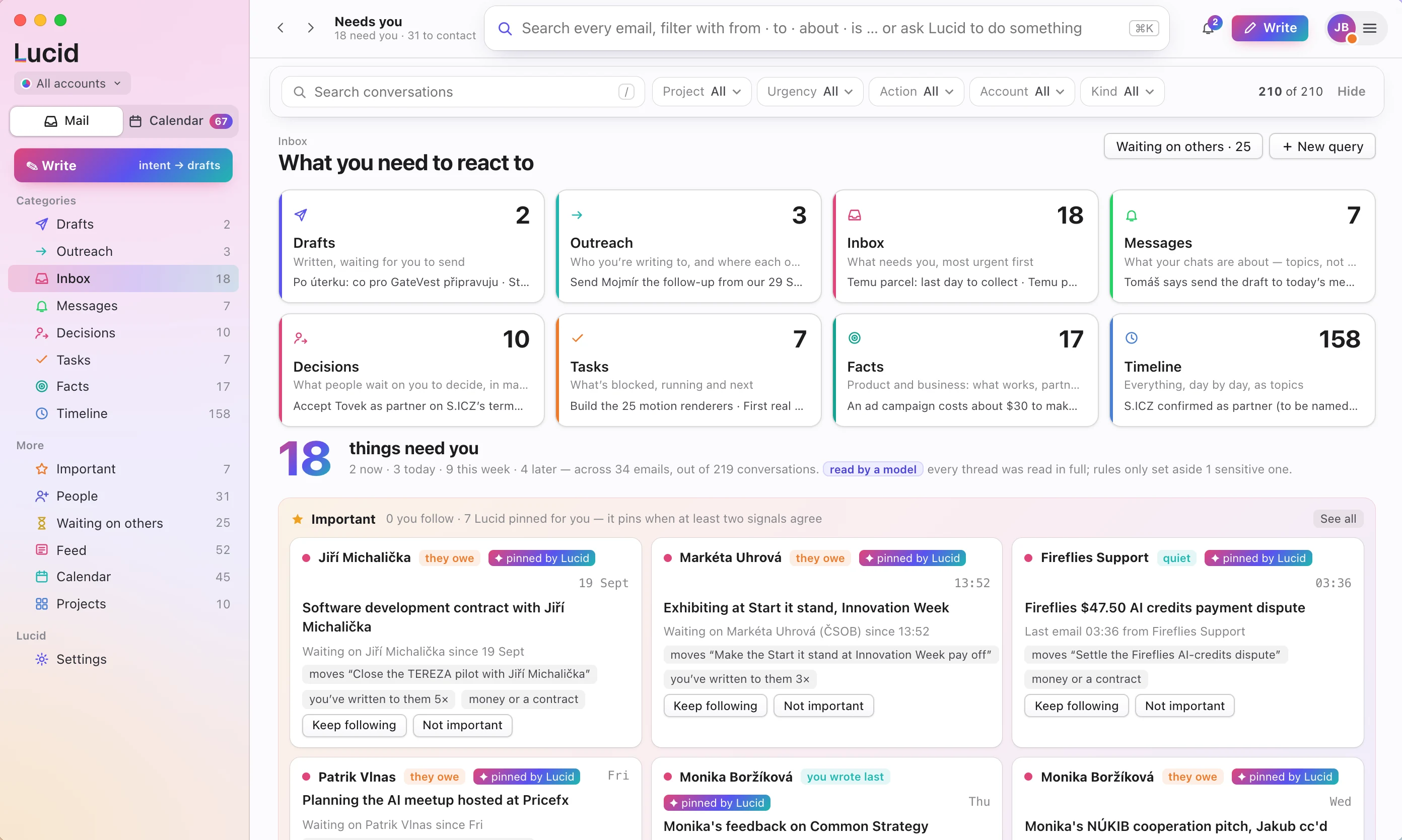Click the Timeline clock icon in sidebar
Screen dimensions: 1402x840
(x=41, y=414)
